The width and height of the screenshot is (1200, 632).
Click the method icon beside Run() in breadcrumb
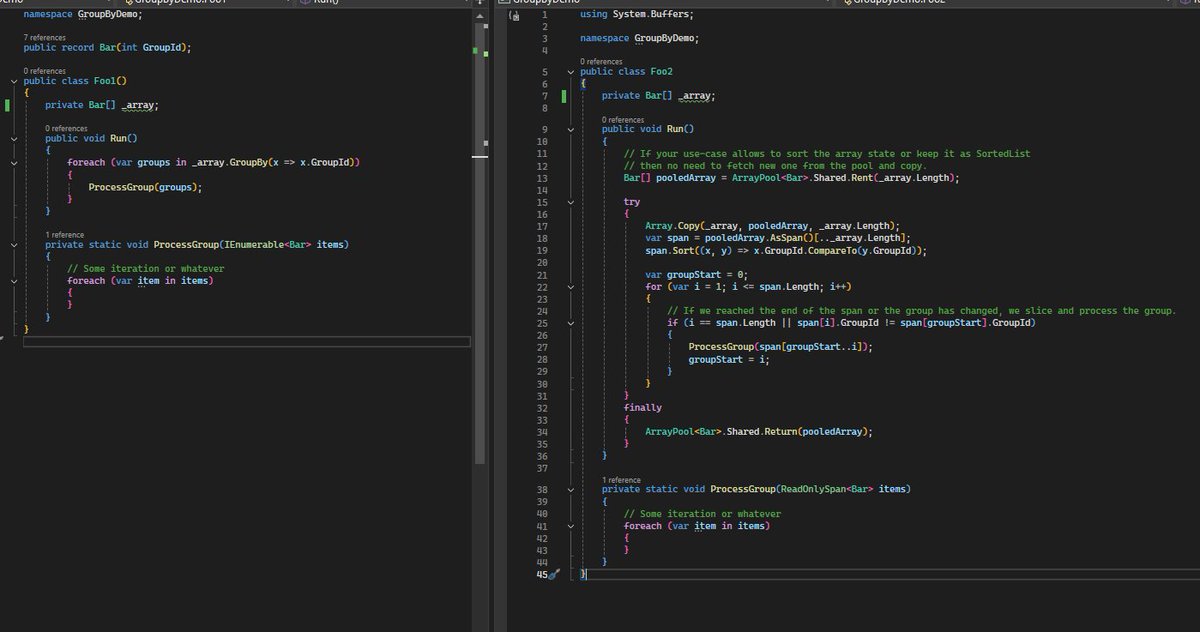coord(305,3)
